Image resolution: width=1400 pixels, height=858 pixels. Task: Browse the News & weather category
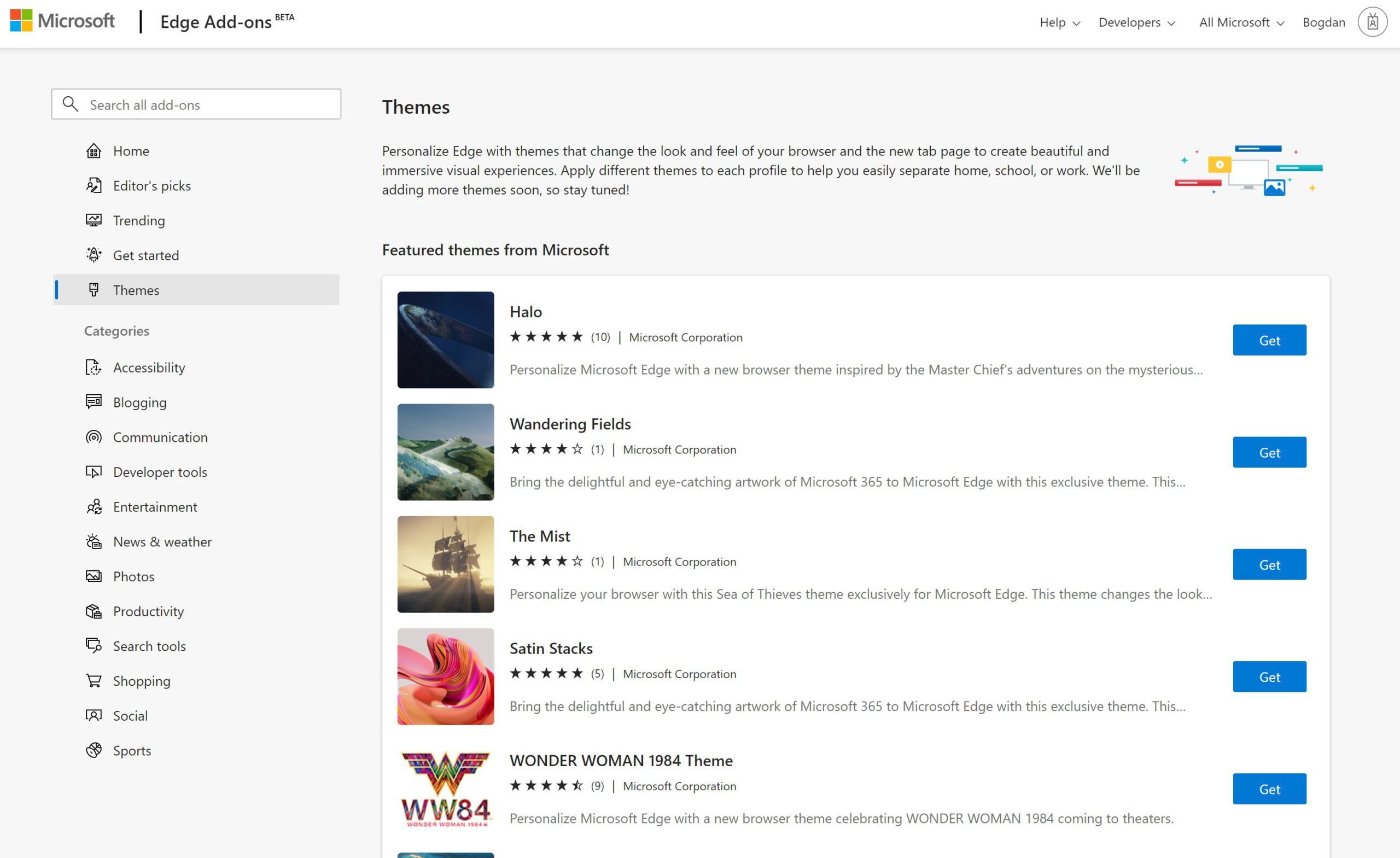point(196,541)
